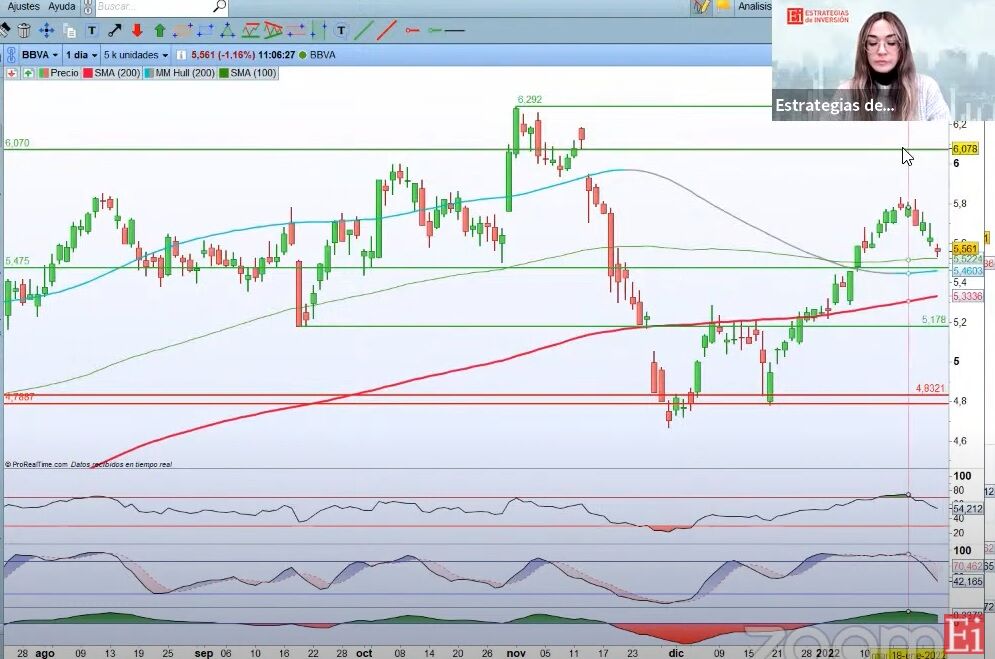The height and width of the screenshot is (659, 995).
Task: Click the red SMA (200) color square
Action: [x=88, y=74]
